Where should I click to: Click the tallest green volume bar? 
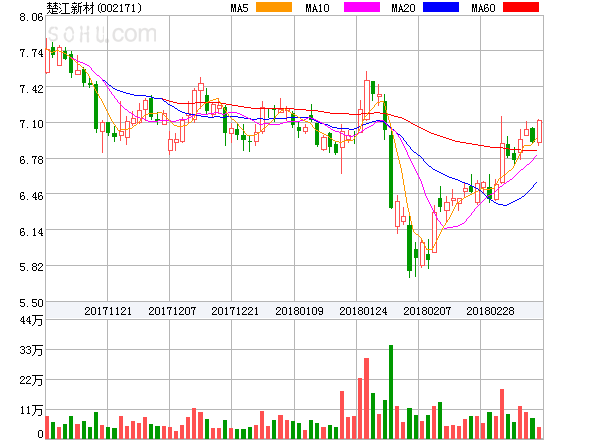391,392
